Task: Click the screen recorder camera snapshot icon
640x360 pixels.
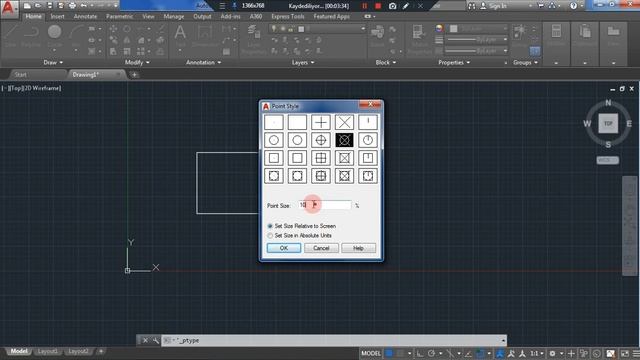Action: 392,6
